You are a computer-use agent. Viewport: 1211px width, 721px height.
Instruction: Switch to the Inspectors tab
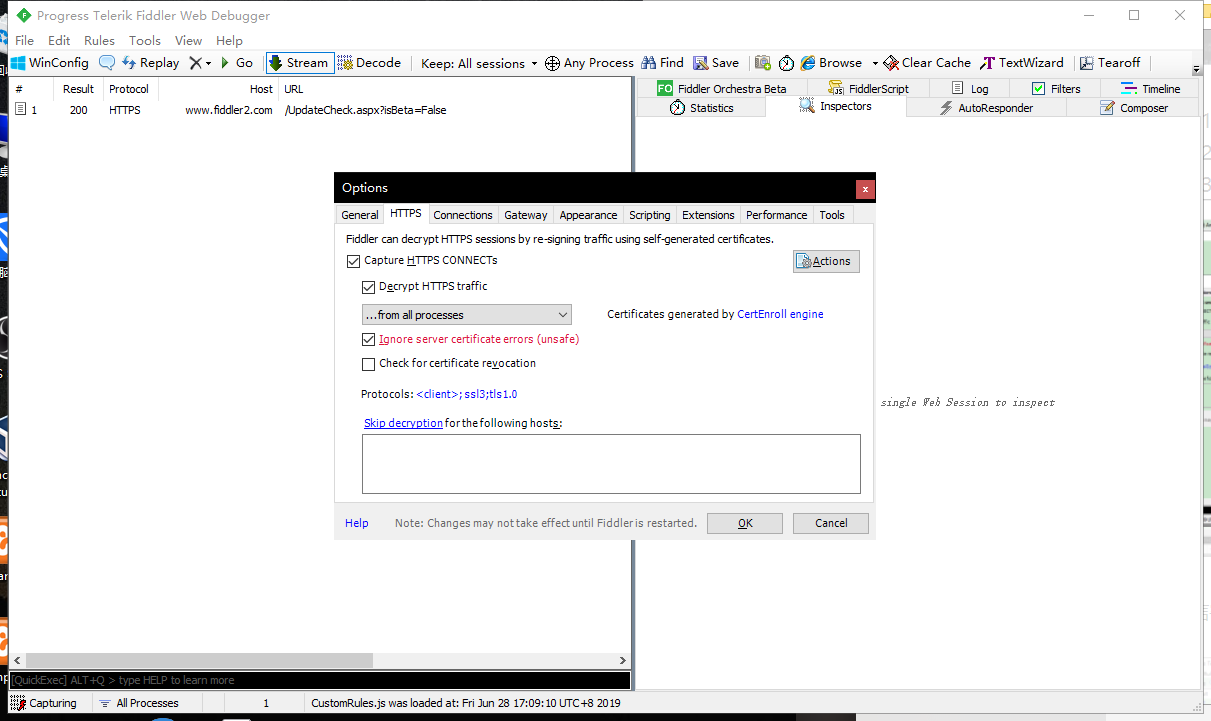click(x=836, y=106)
